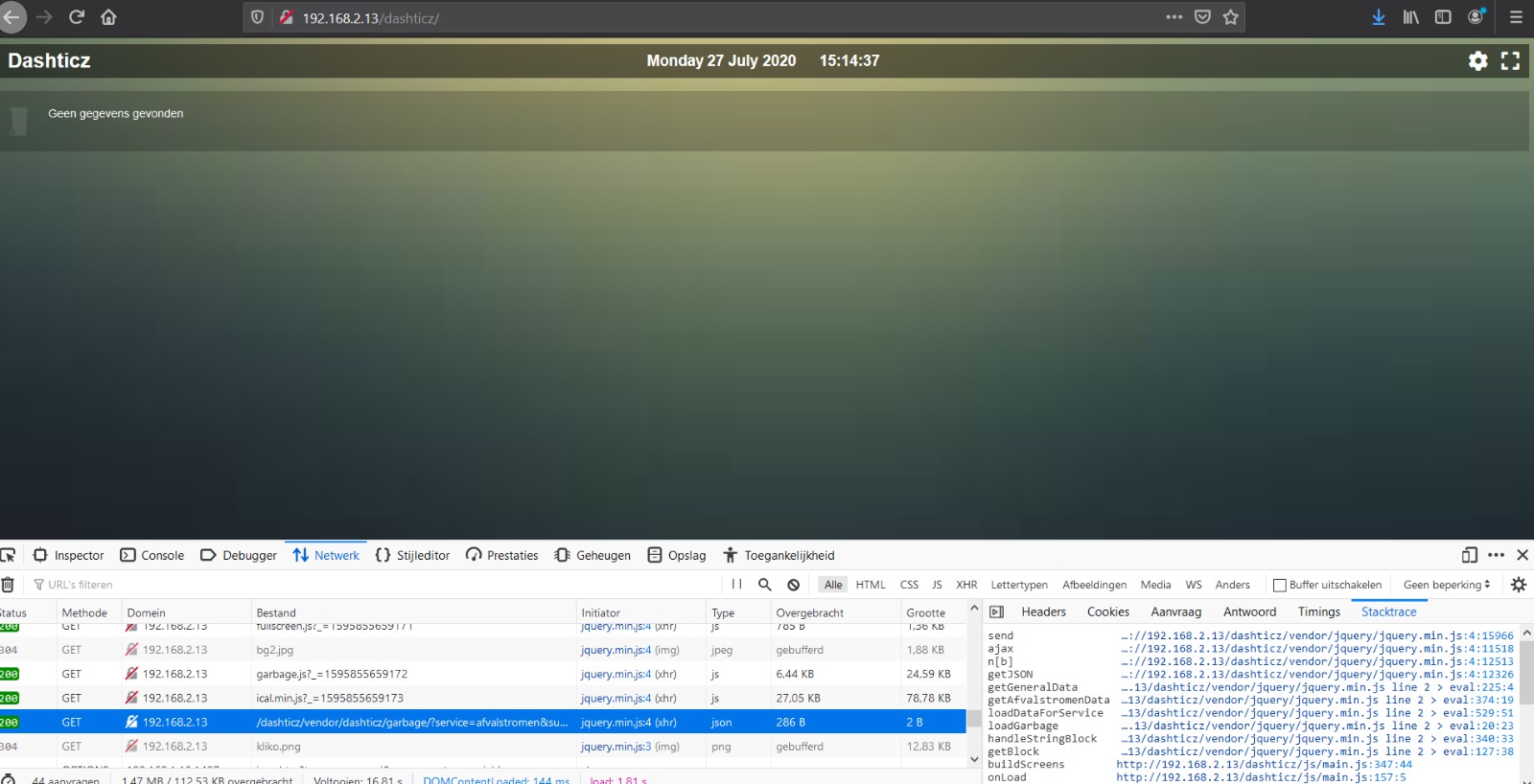
Task: Open the Firefox hamburger menu
Action: pos(1516,17)
